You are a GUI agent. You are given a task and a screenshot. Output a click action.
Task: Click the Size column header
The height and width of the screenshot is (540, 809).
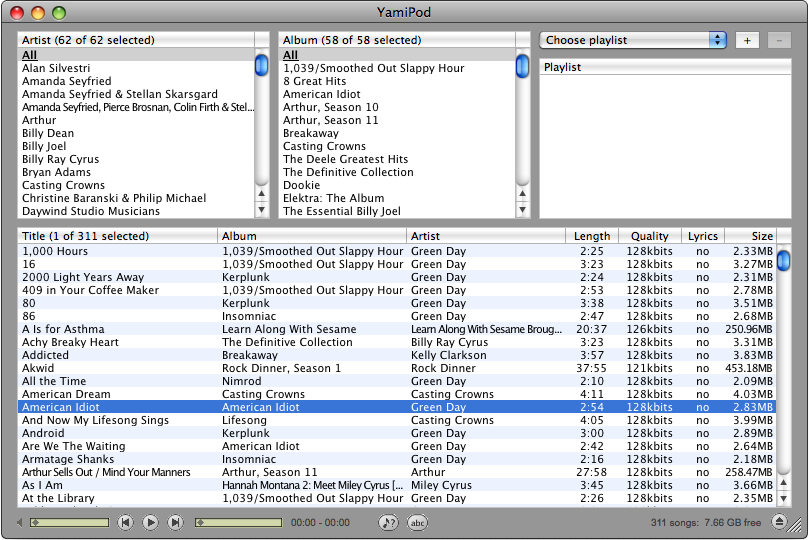tap(761, 236)
